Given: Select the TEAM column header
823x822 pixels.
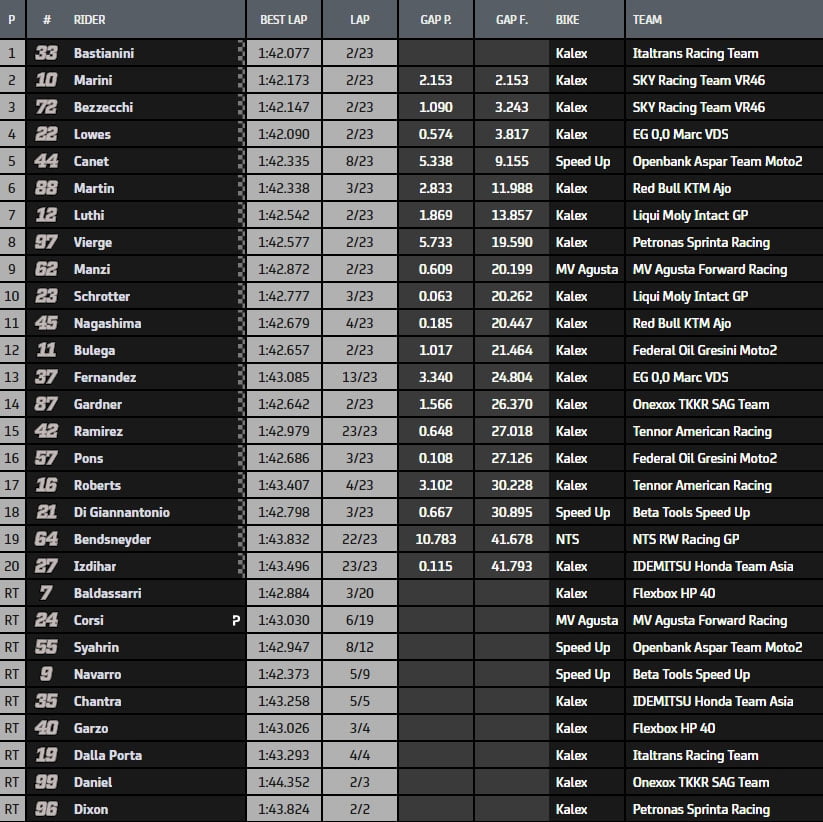Looking at the screenshot, I should click(647, 19).
